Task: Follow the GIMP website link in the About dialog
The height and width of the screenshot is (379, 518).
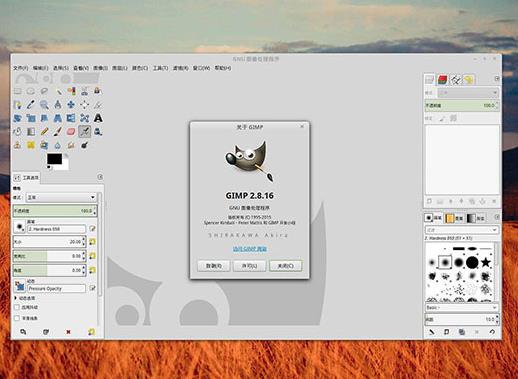Action: click(x=250, y=249)
